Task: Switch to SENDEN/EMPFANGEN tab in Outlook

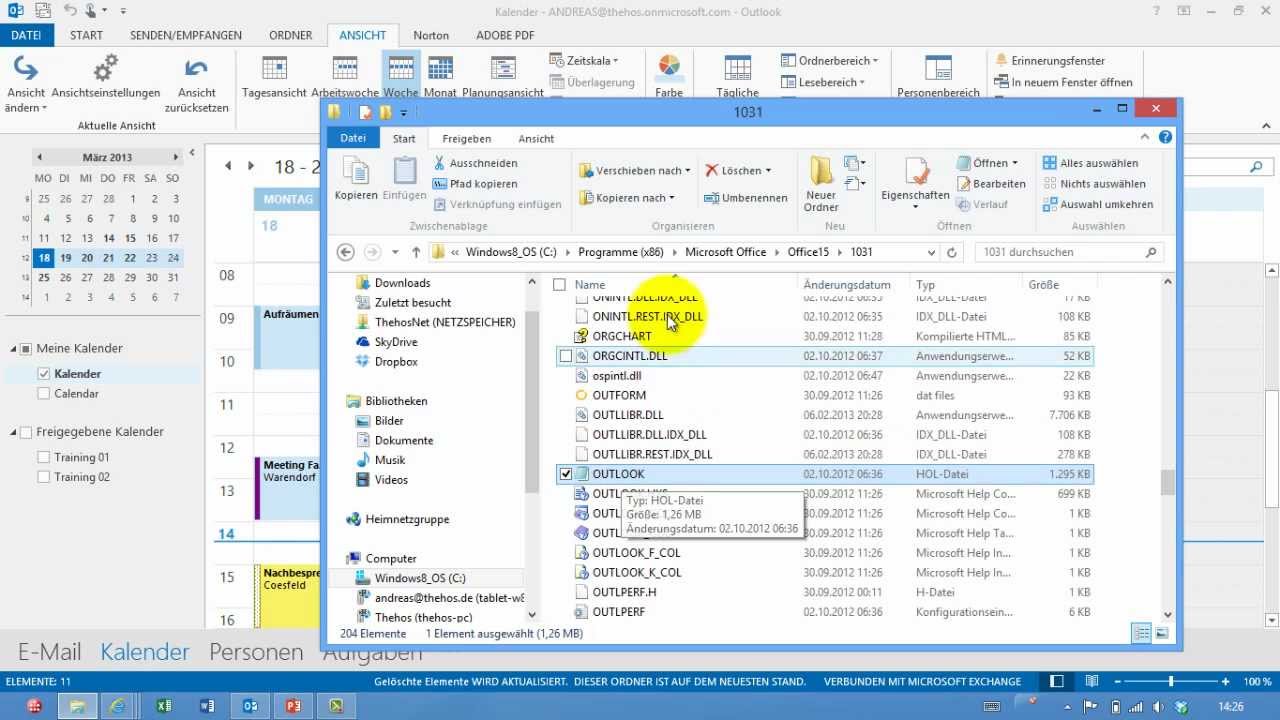Action: [186, 35]
